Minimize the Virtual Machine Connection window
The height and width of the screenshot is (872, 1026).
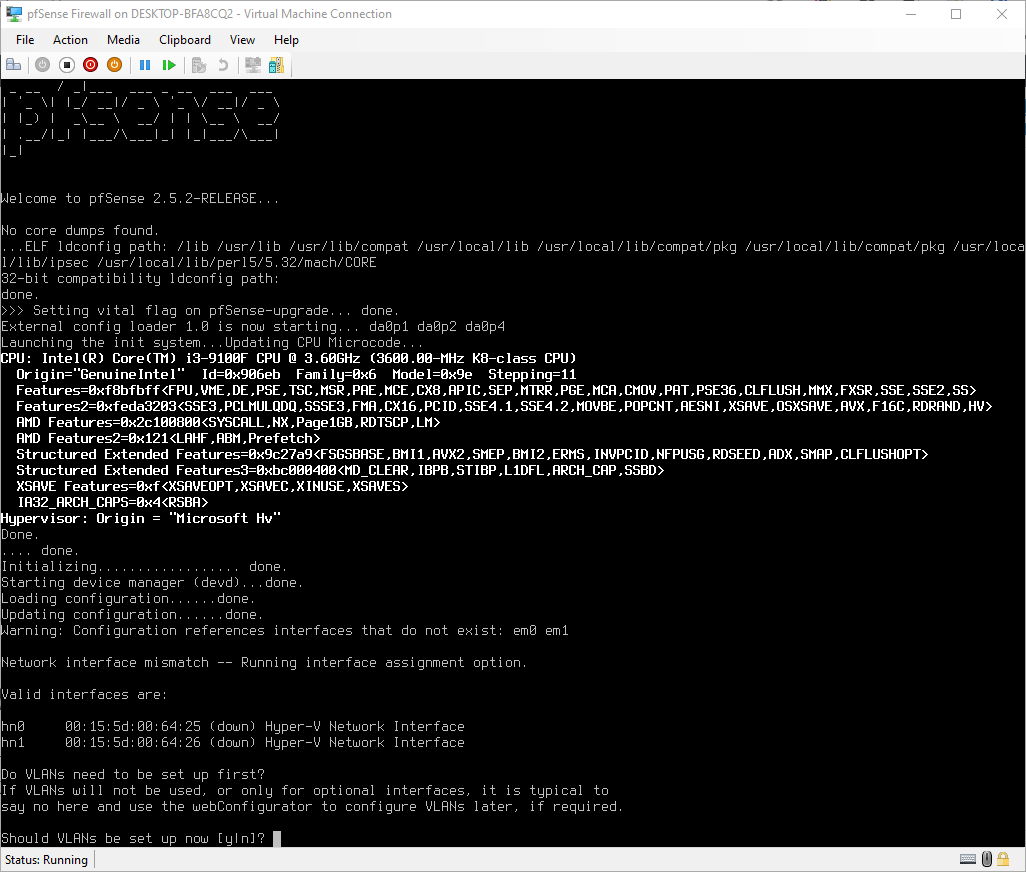[x=911, y=14]
